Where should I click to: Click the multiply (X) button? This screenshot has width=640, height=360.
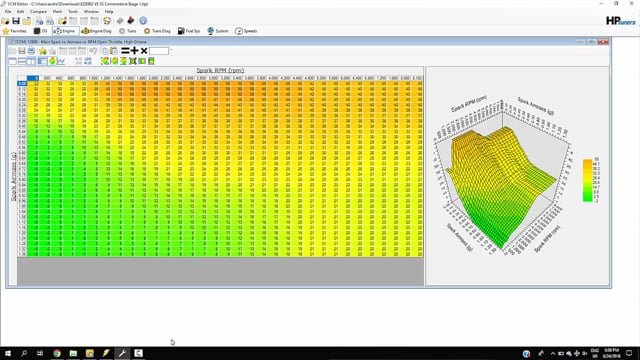tap(144, 51)
